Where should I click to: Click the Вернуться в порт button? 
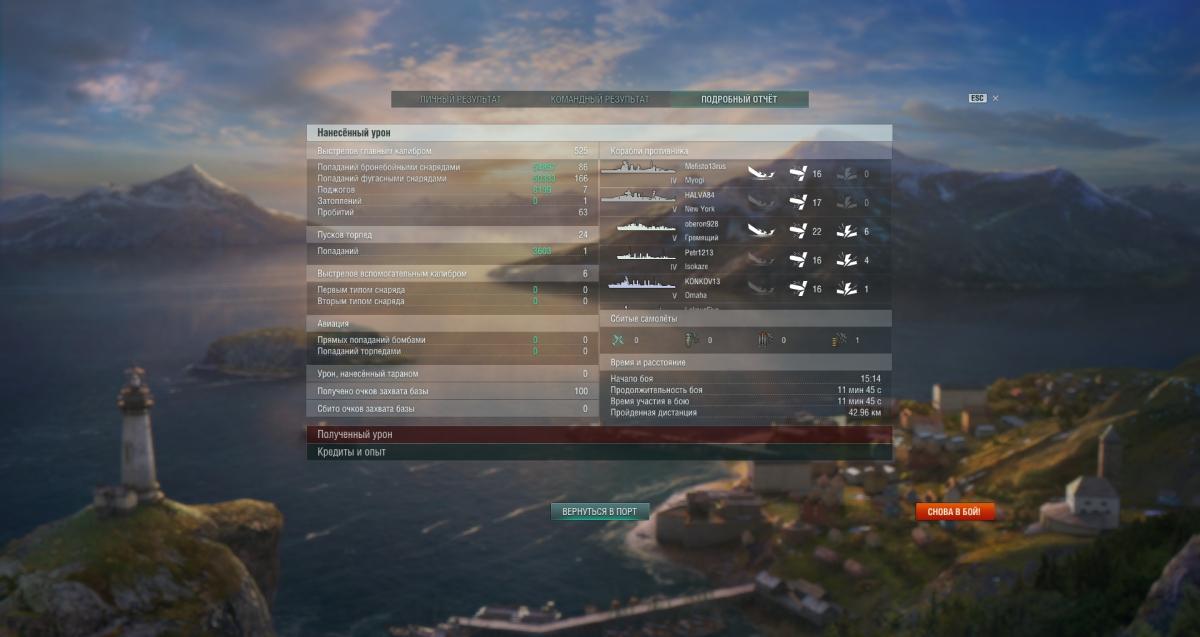coord(600,511)
